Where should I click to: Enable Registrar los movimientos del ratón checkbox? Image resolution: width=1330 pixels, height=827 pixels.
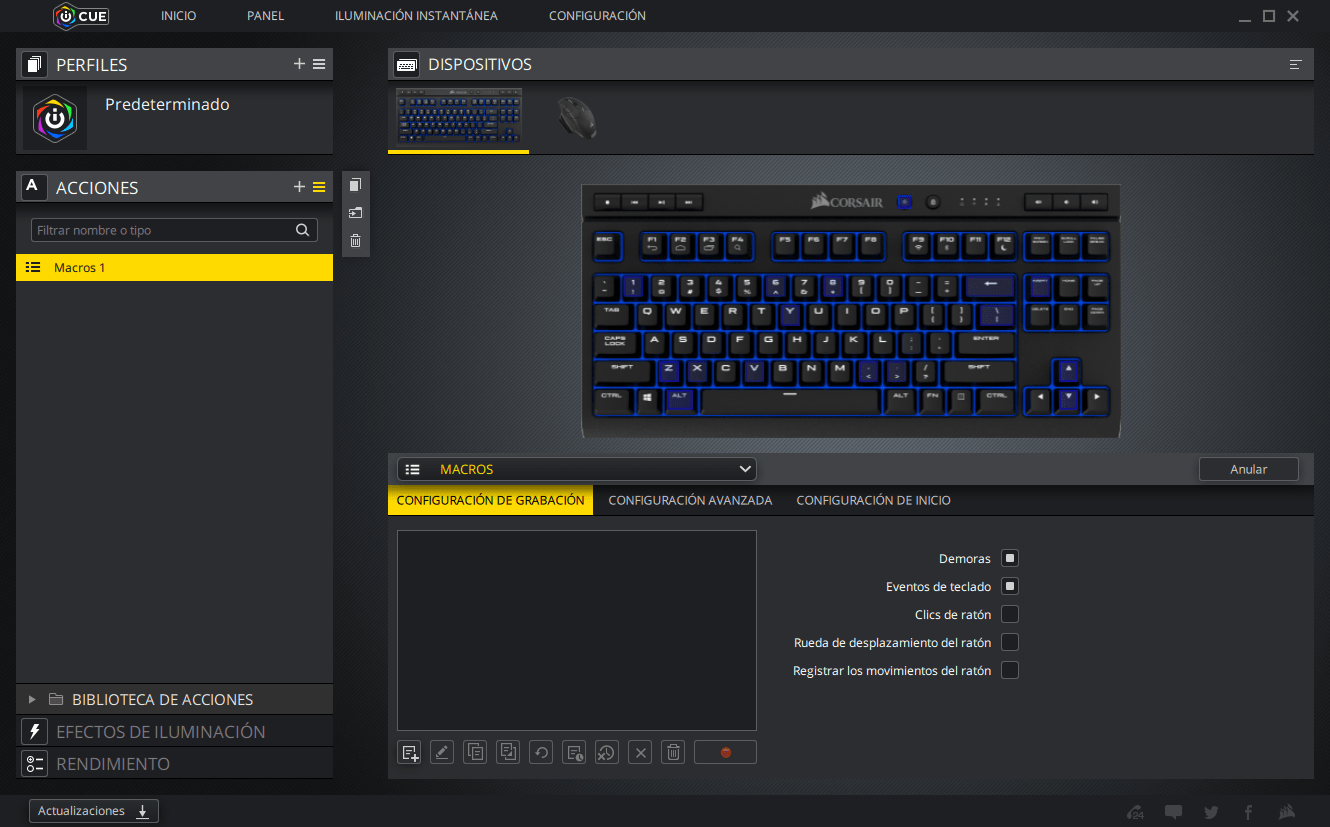(x=1010, y=670)
